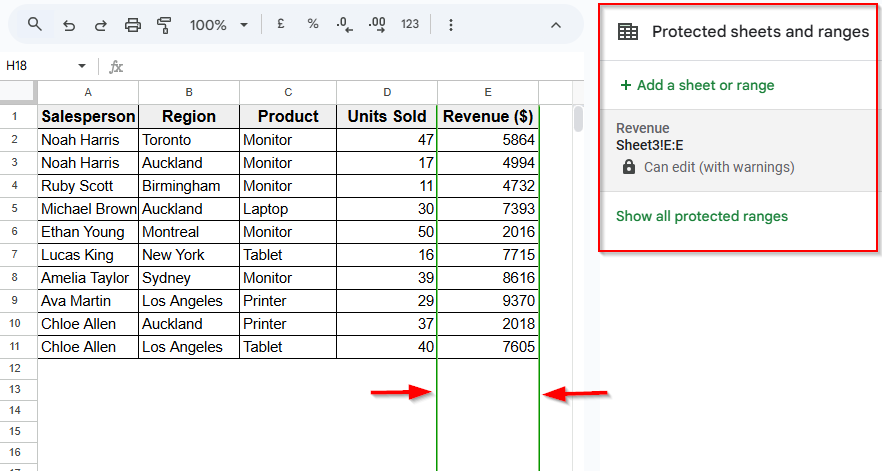Undo the last action
Screen dimensions: 882x471
(x=68, y=25)
